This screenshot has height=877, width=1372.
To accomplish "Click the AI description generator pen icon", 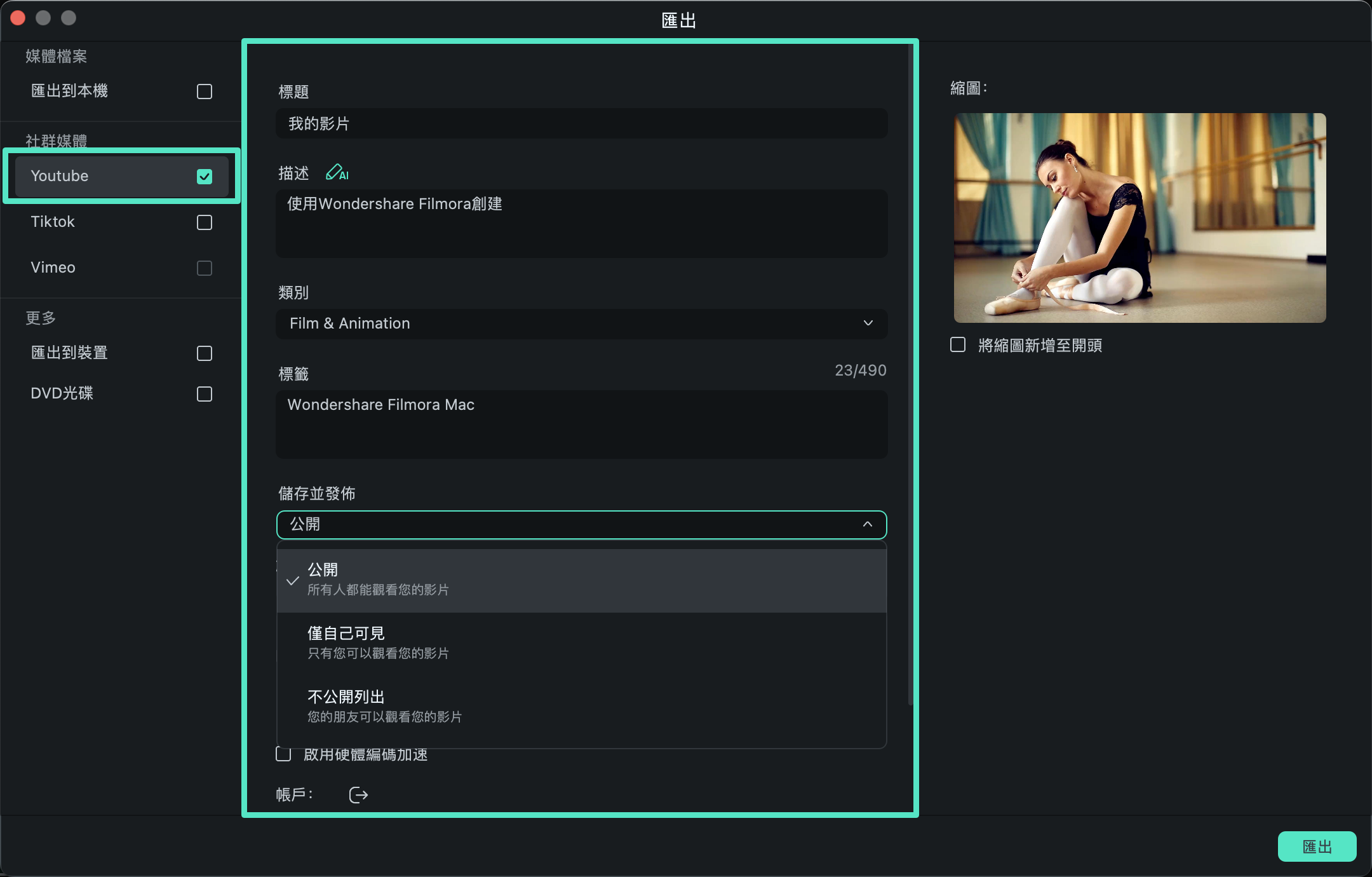I will [x=337, y=173].
